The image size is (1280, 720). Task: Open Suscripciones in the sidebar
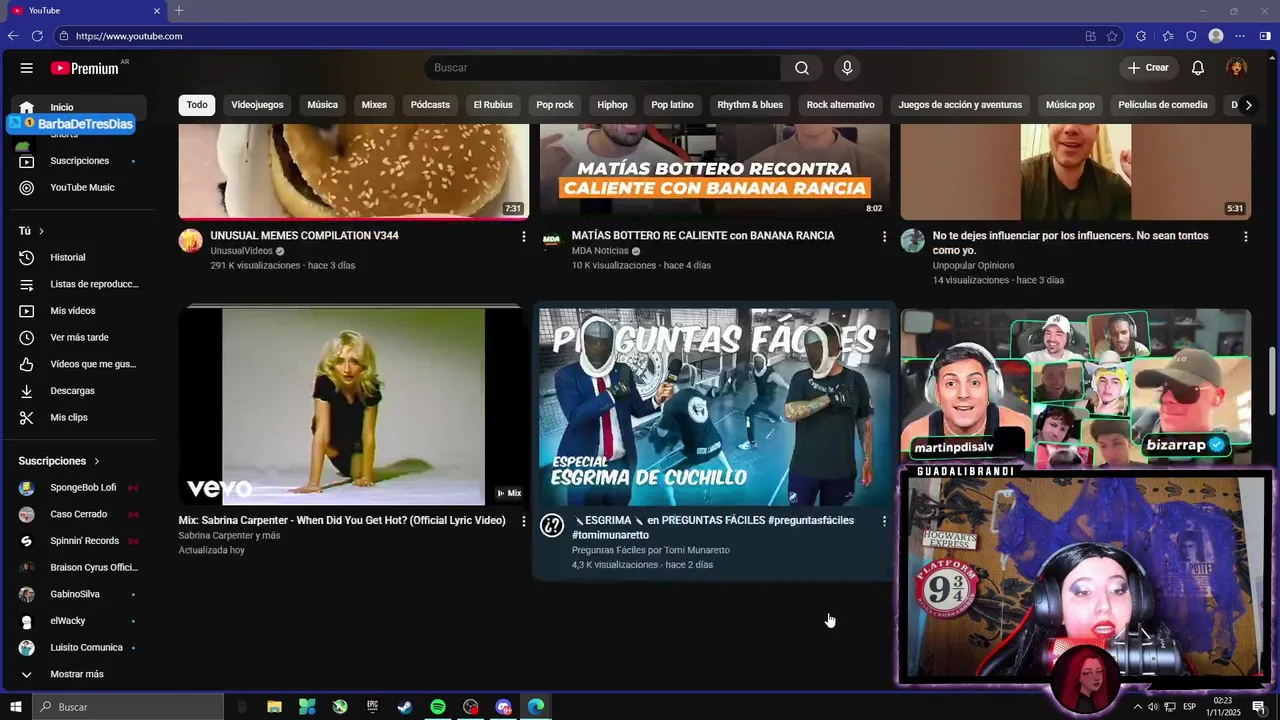point(79,161)
